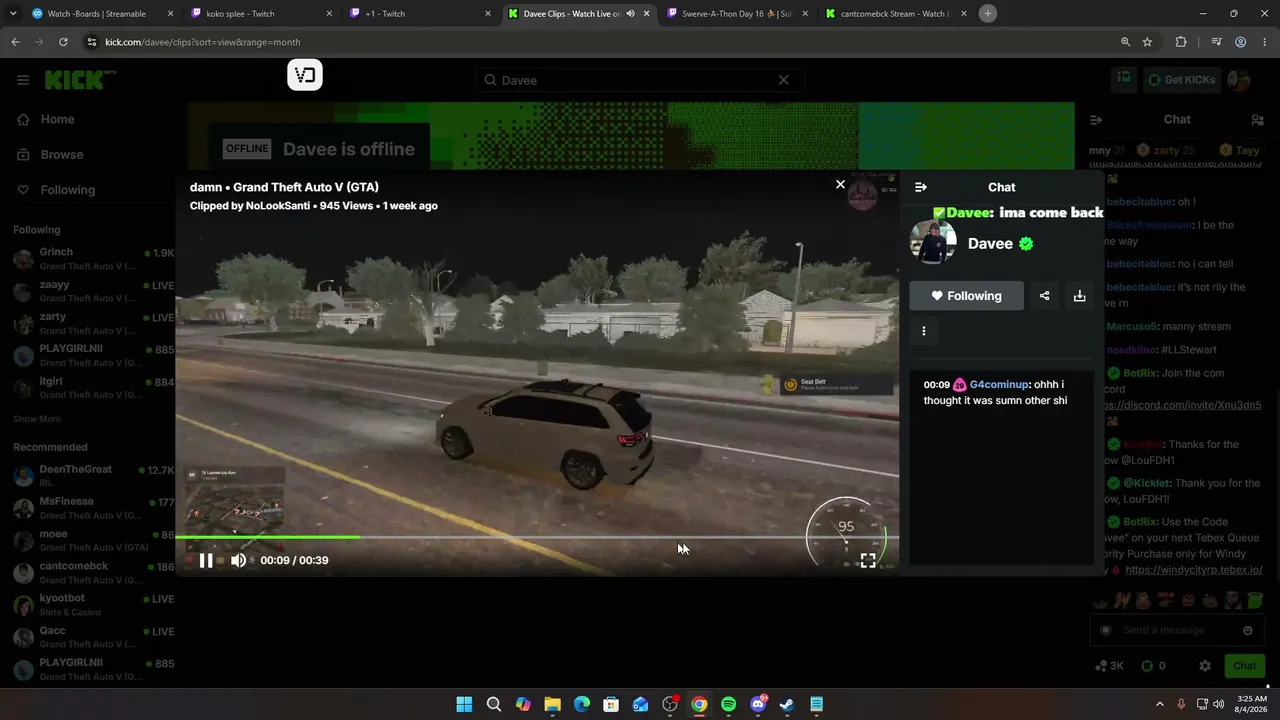Reload the current page
Viewport: 1280px width, 720px height.
coord(63,42)
